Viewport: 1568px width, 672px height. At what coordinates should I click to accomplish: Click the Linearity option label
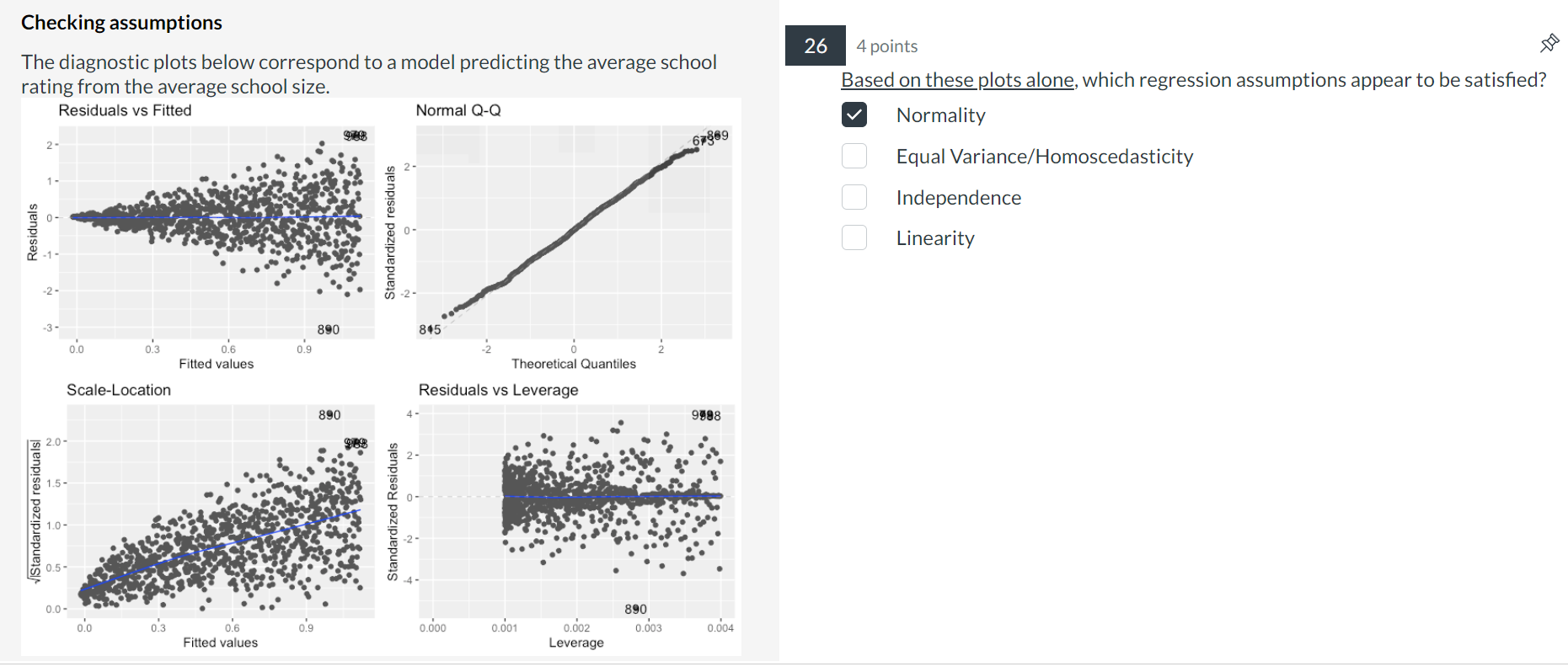click(934, 238)
